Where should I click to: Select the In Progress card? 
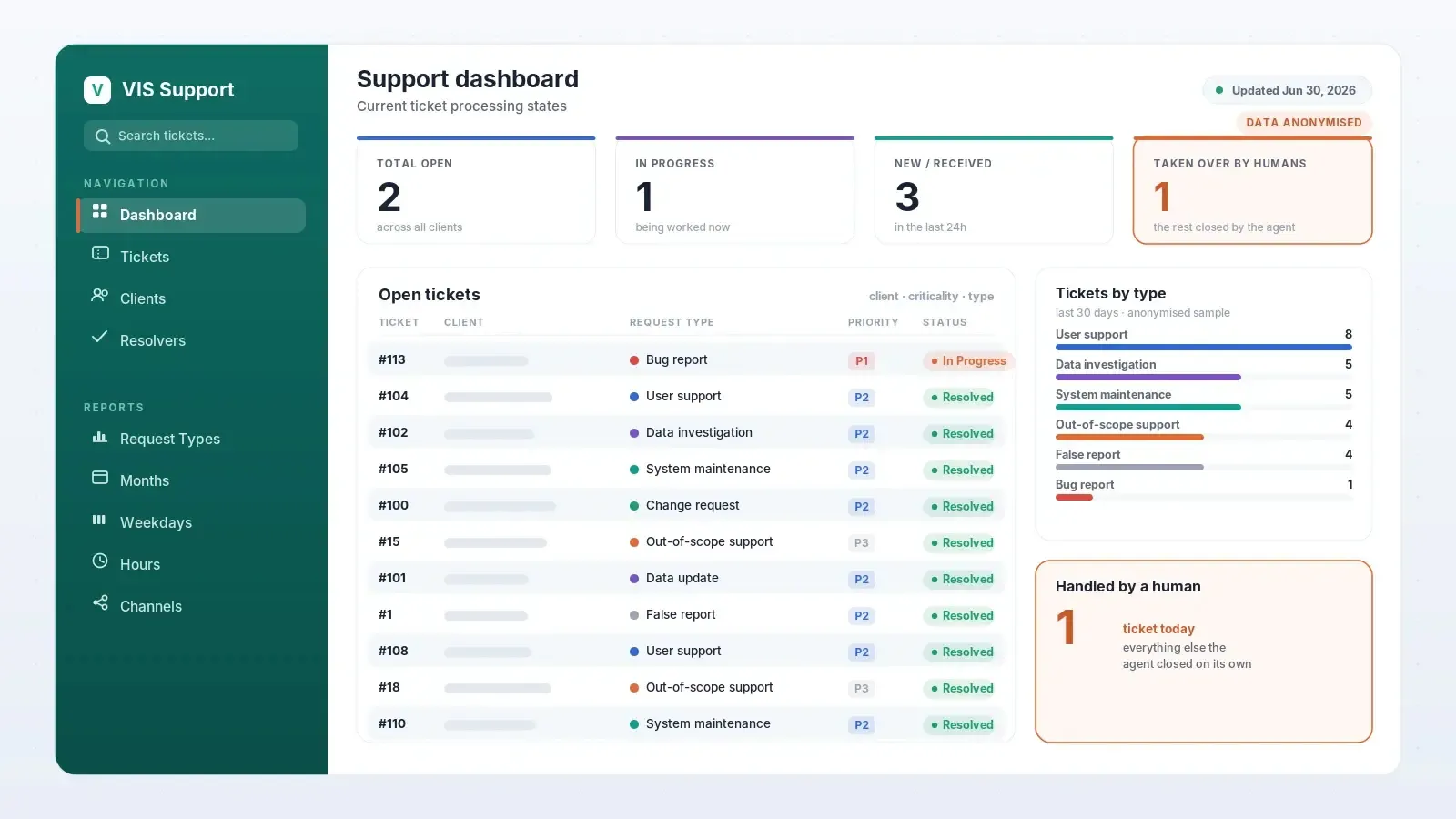click(x=735, y=190)
